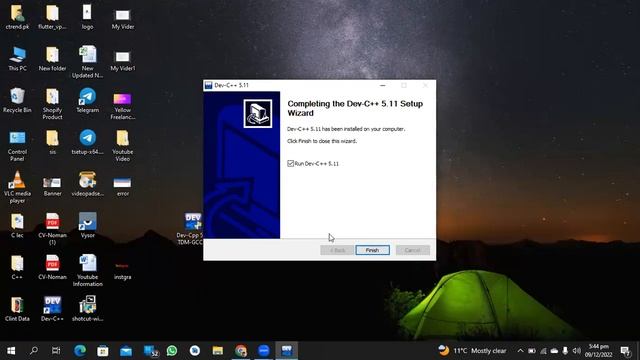Select the New Updated N... spreadsheet icon
The width and height of the screenshot is (640, 360).
(87, 62)
